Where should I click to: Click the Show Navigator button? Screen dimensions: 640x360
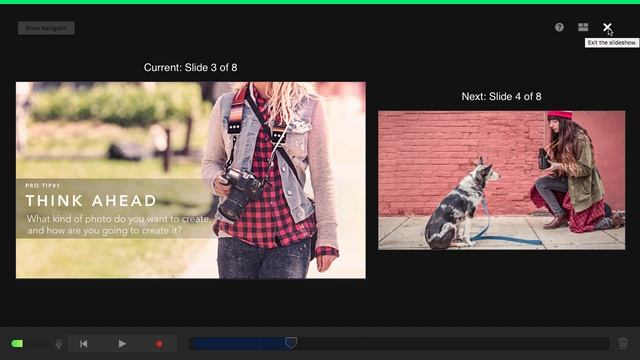(x=46, y=28)
